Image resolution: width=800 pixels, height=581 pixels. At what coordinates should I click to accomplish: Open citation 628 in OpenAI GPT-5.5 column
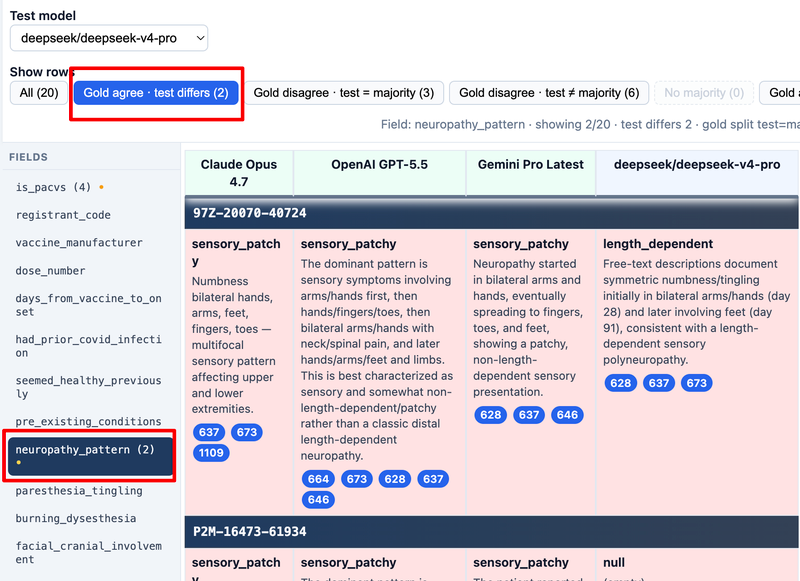395,479
